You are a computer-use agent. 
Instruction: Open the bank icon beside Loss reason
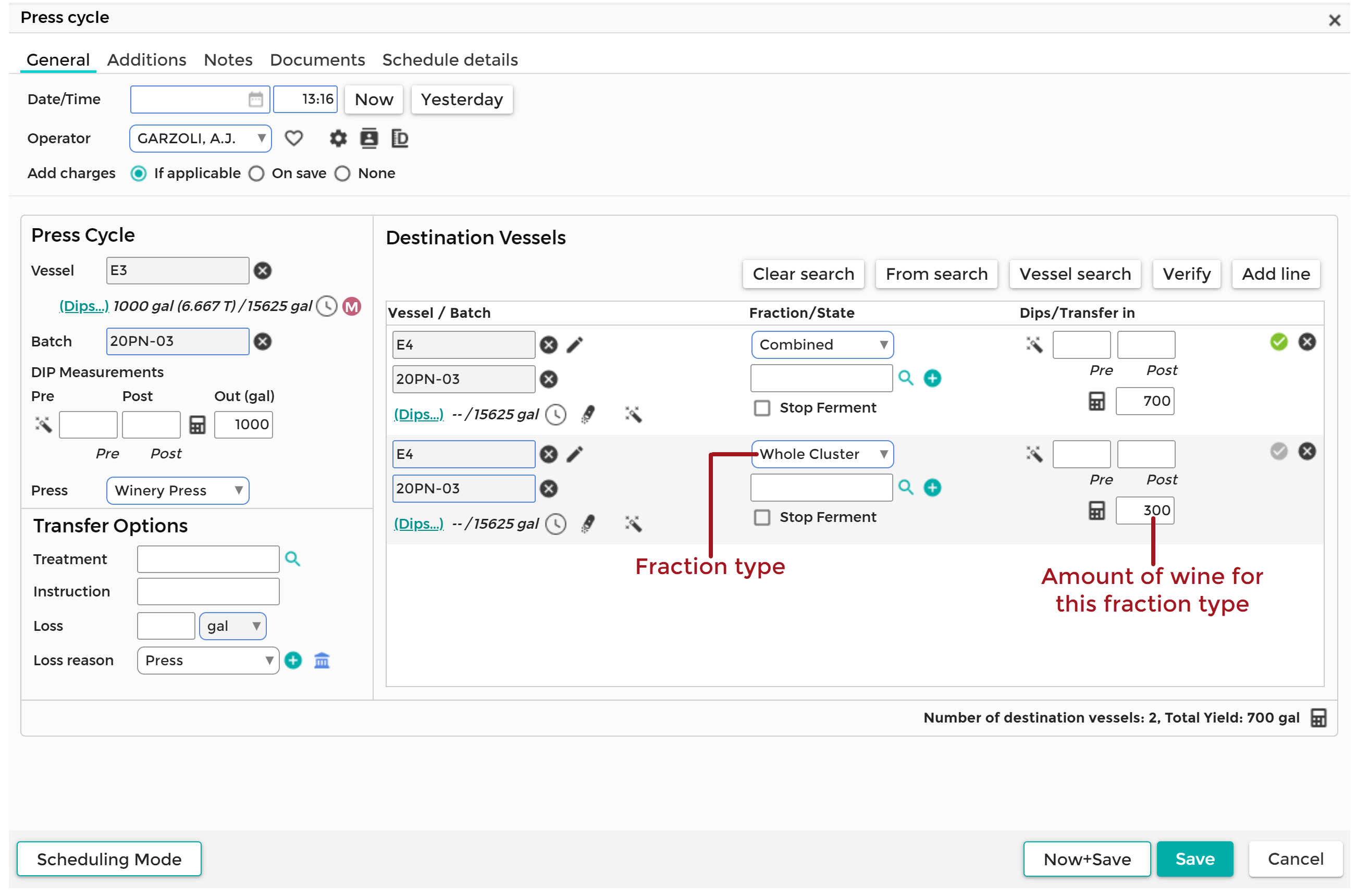click(x=322, y=661)
